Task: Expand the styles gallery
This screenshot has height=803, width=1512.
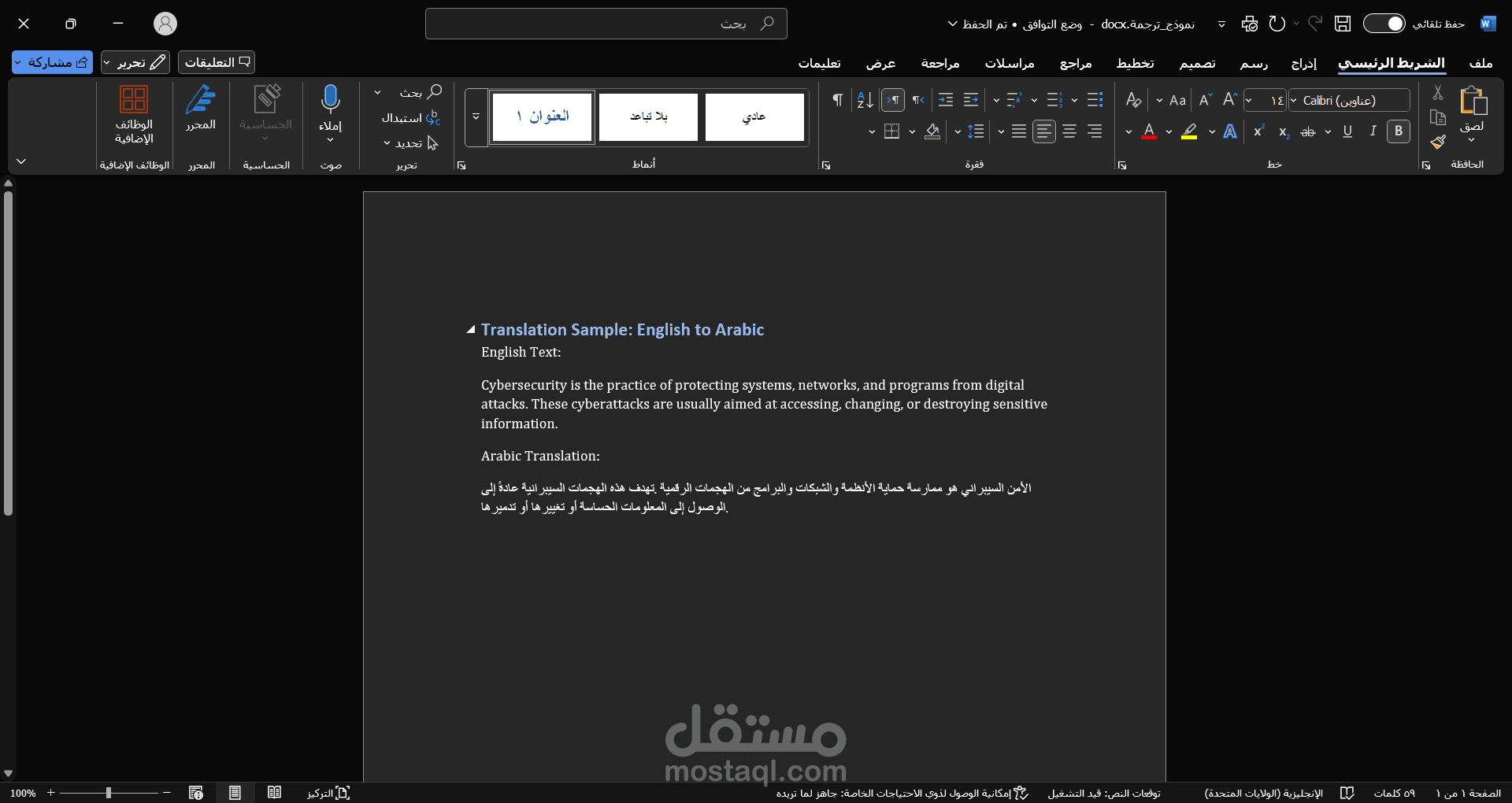Action: coord(476,117)
